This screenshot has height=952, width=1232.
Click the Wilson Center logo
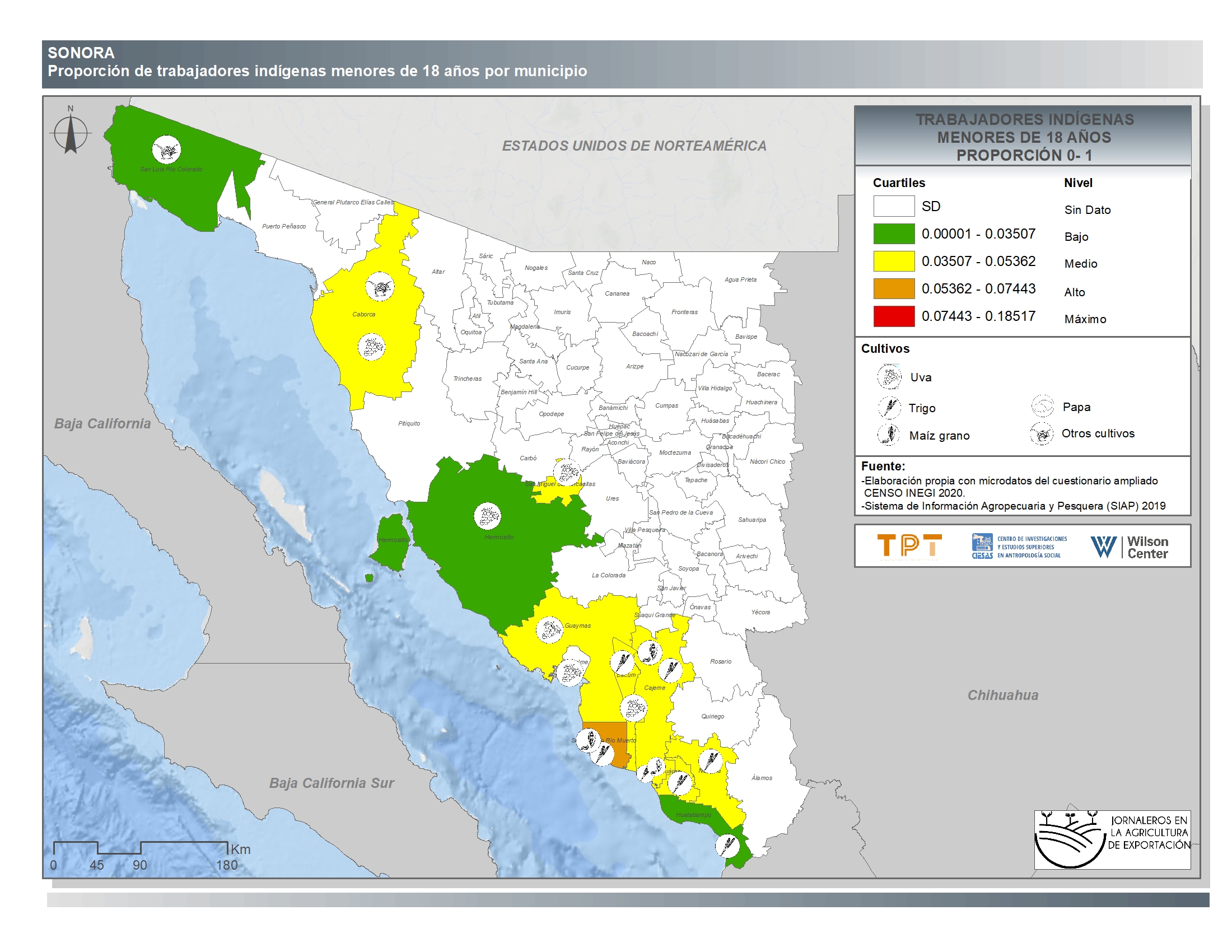coord(1129,547)
